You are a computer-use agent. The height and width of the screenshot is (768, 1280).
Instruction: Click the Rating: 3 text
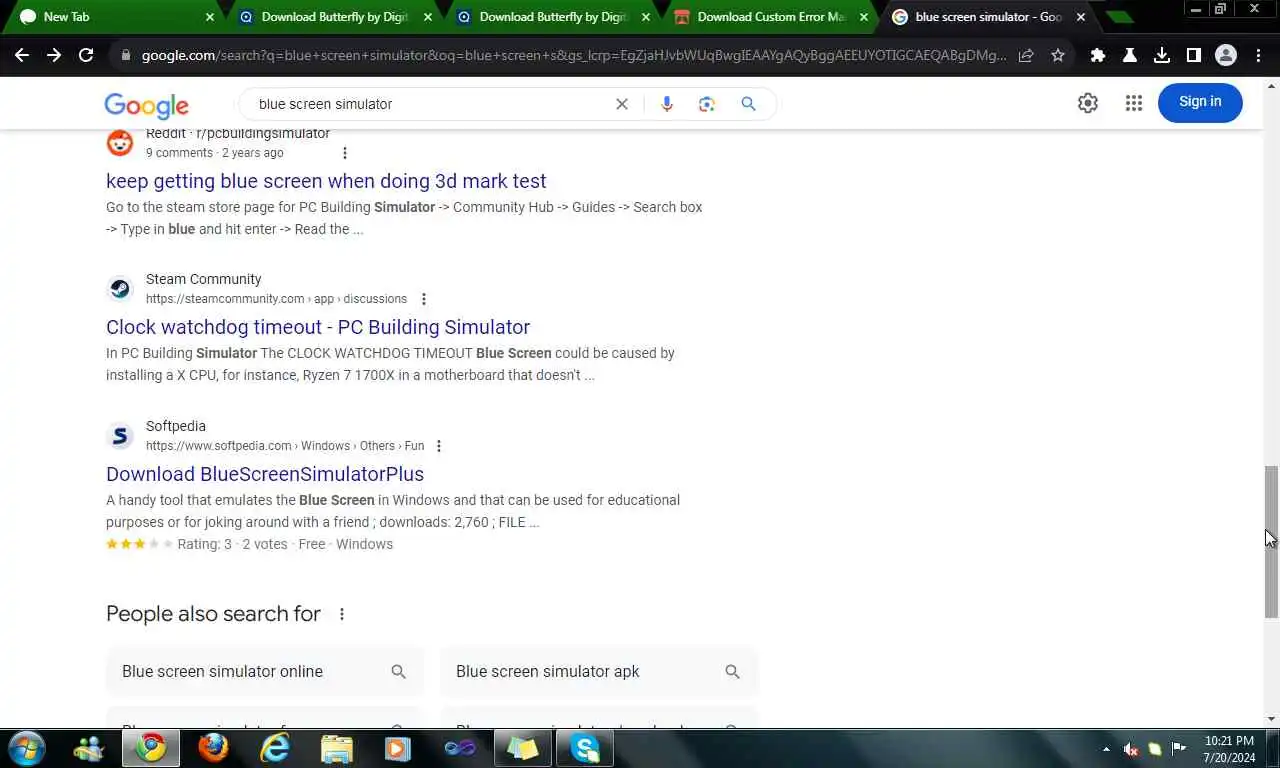[x=204, y=544]
